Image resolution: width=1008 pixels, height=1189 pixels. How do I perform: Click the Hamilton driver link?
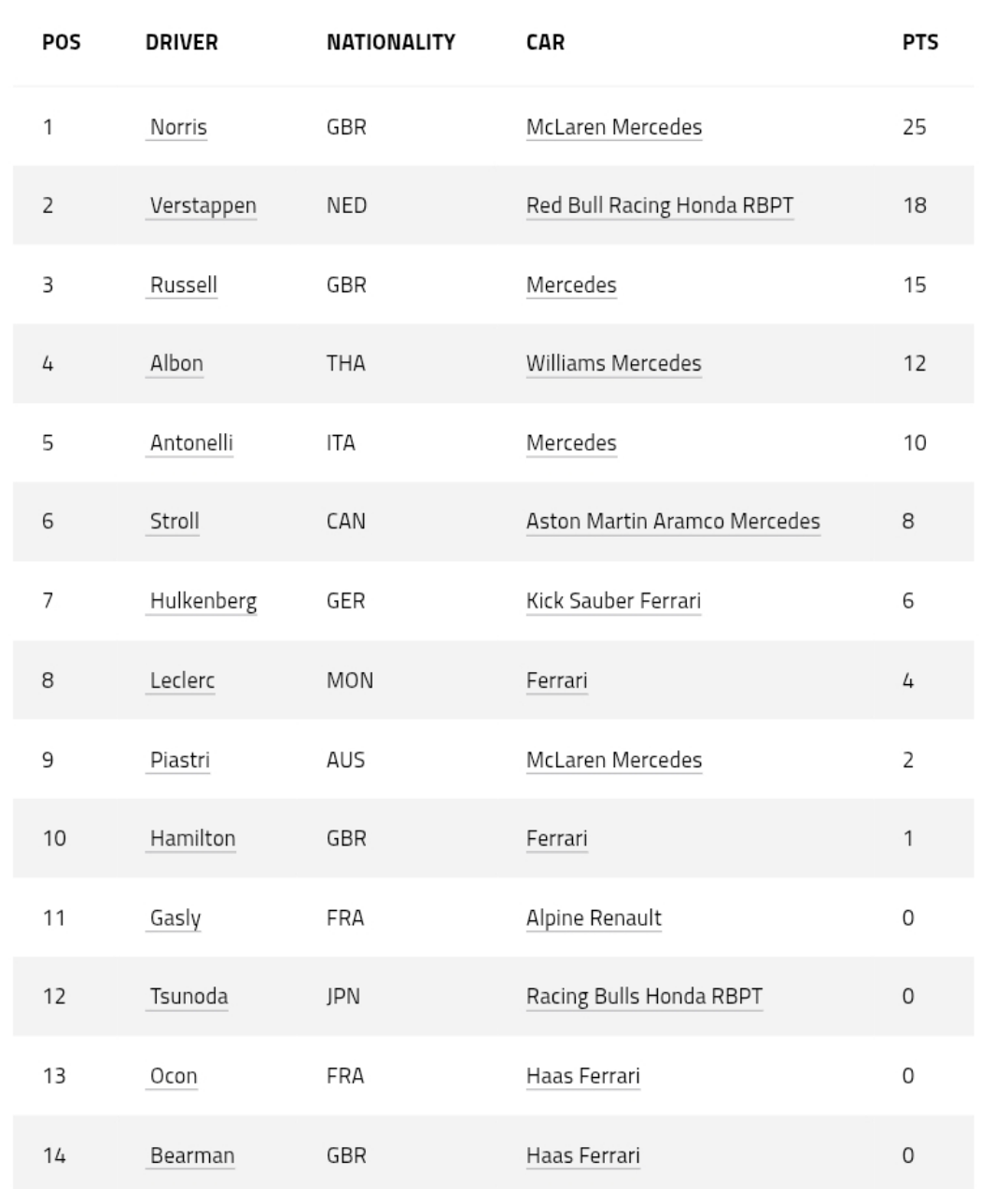pos(192,838)
